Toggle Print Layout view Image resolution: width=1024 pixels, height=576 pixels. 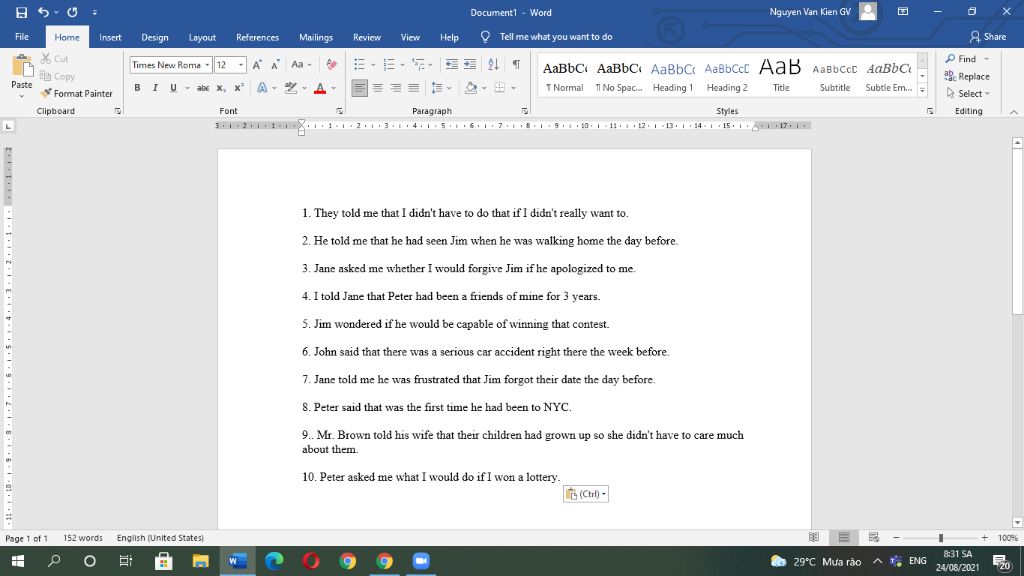pos(844,537)
